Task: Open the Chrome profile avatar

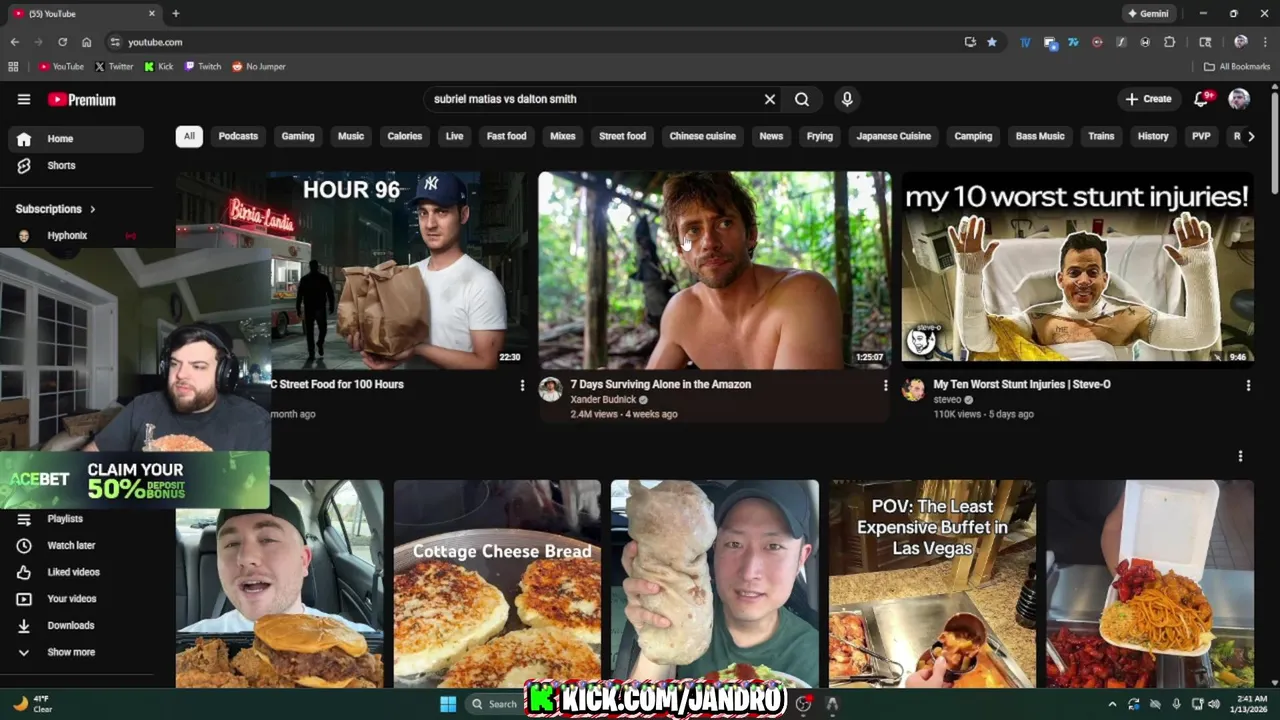Action: pos(1241,42)
